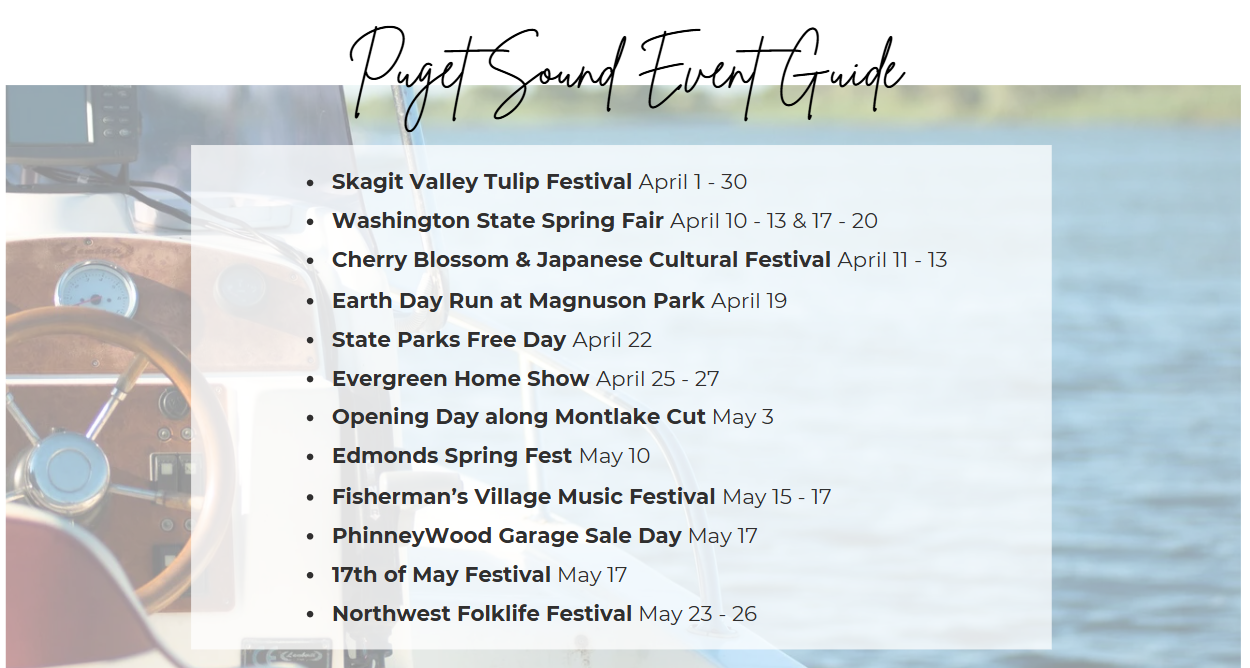
Task: Click the May 15 - 17 date text
Action: [777, 497]
